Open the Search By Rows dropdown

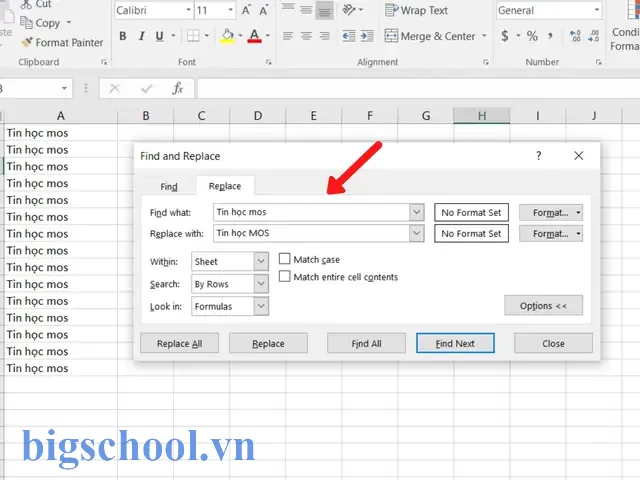pyautogui.click(x=261, y=284)
